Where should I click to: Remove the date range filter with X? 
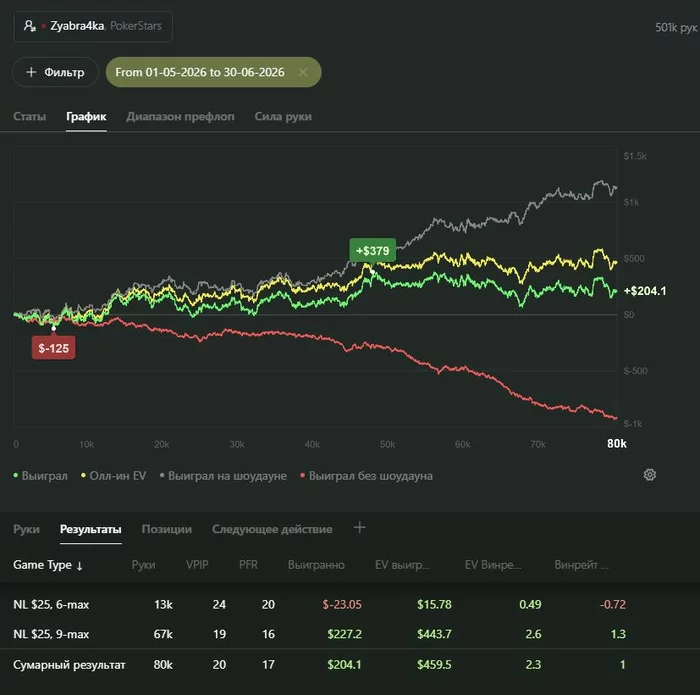click(x=303, y=72)
